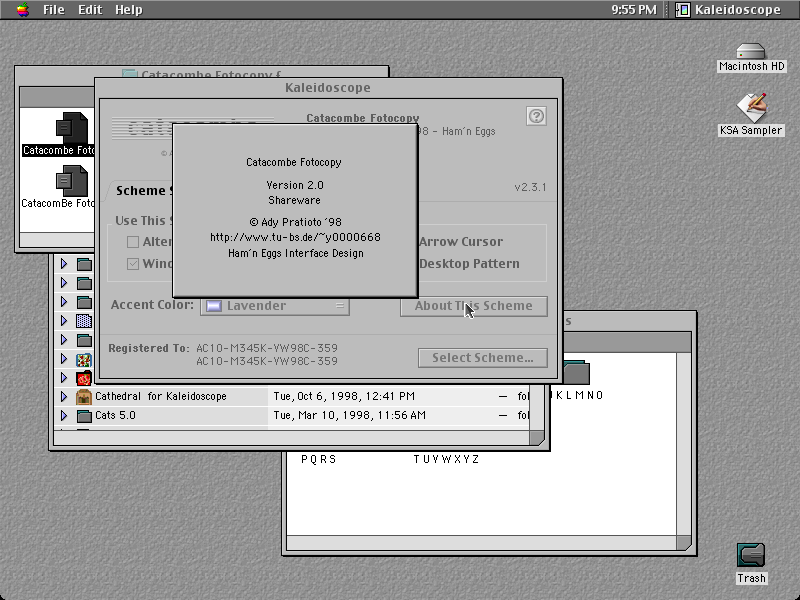Click the Kaleidoscope window title bar
The width and height of the screenshot is (800, 600).
[329, 88]
